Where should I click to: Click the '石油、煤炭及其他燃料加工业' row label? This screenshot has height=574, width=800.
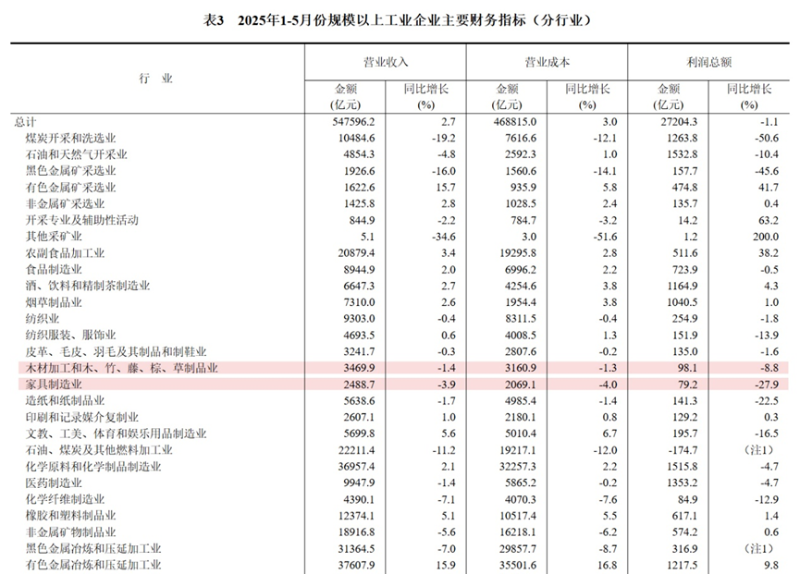point(99,450)
